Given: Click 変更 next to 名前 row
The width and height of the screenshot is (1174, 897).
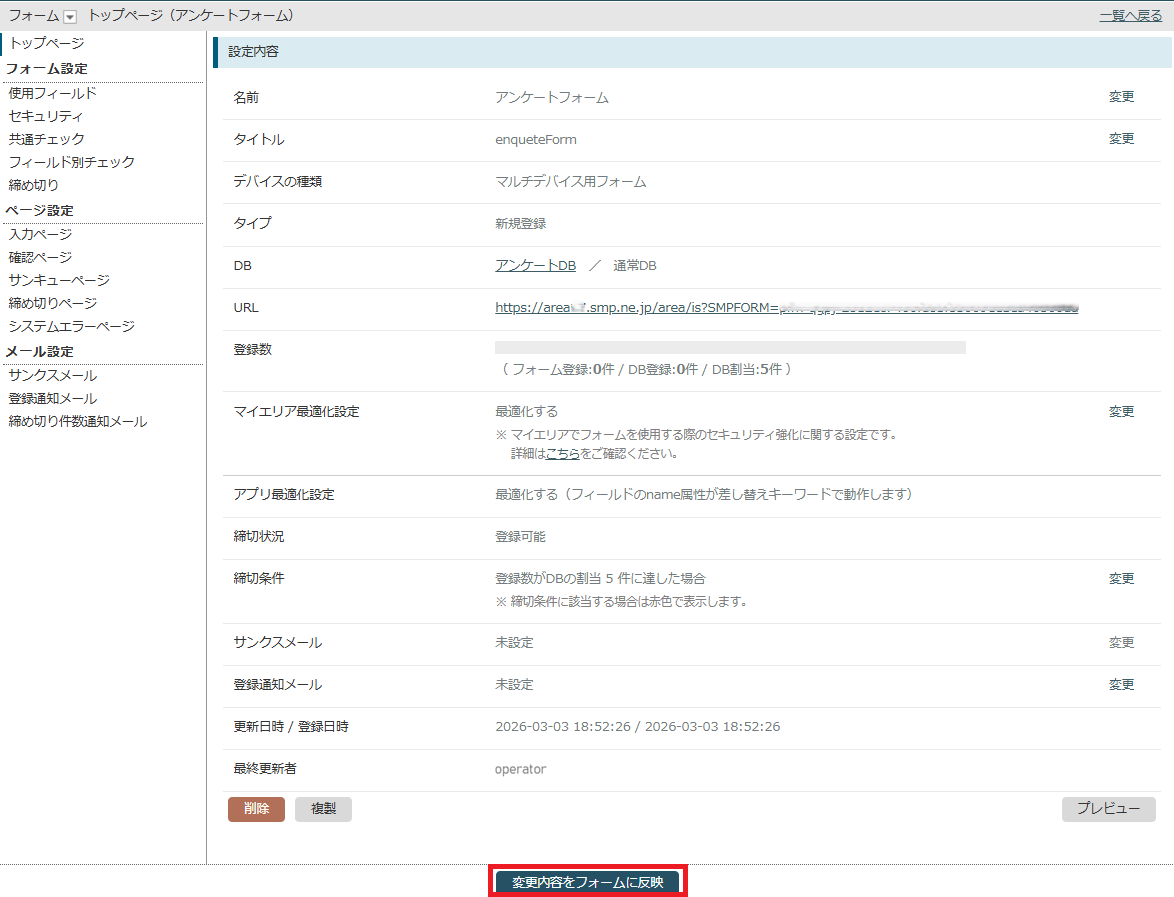Looking at the screenshot, I should 1121,97.
